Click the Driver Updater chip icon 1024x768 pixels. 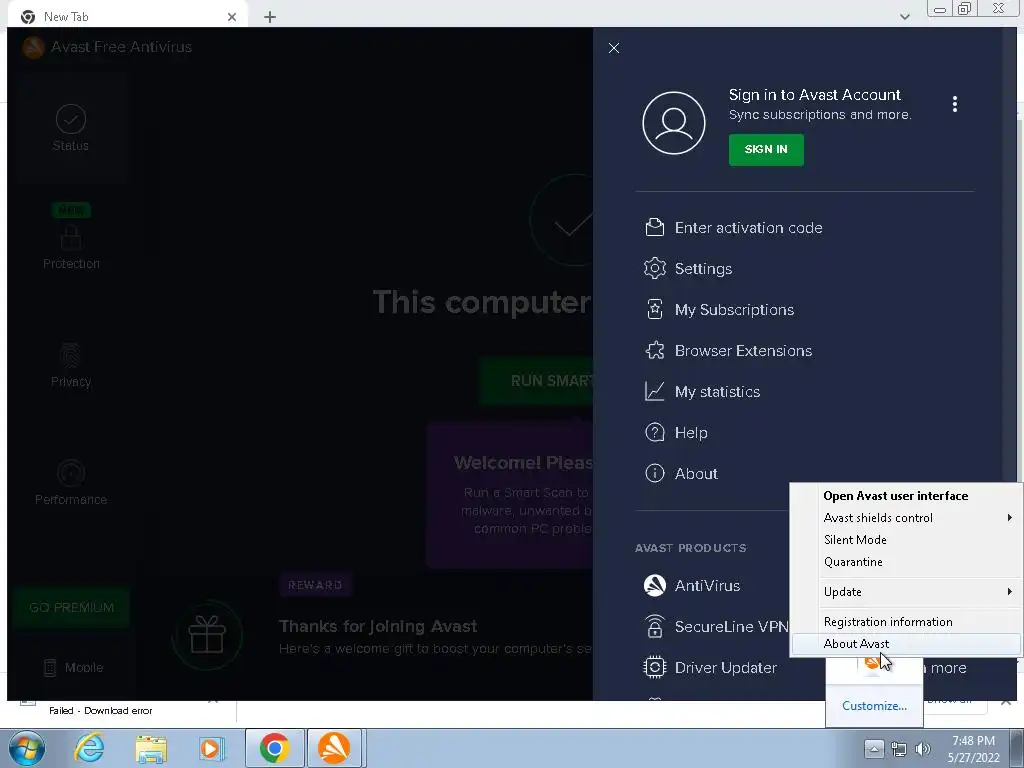coord(654,667)
